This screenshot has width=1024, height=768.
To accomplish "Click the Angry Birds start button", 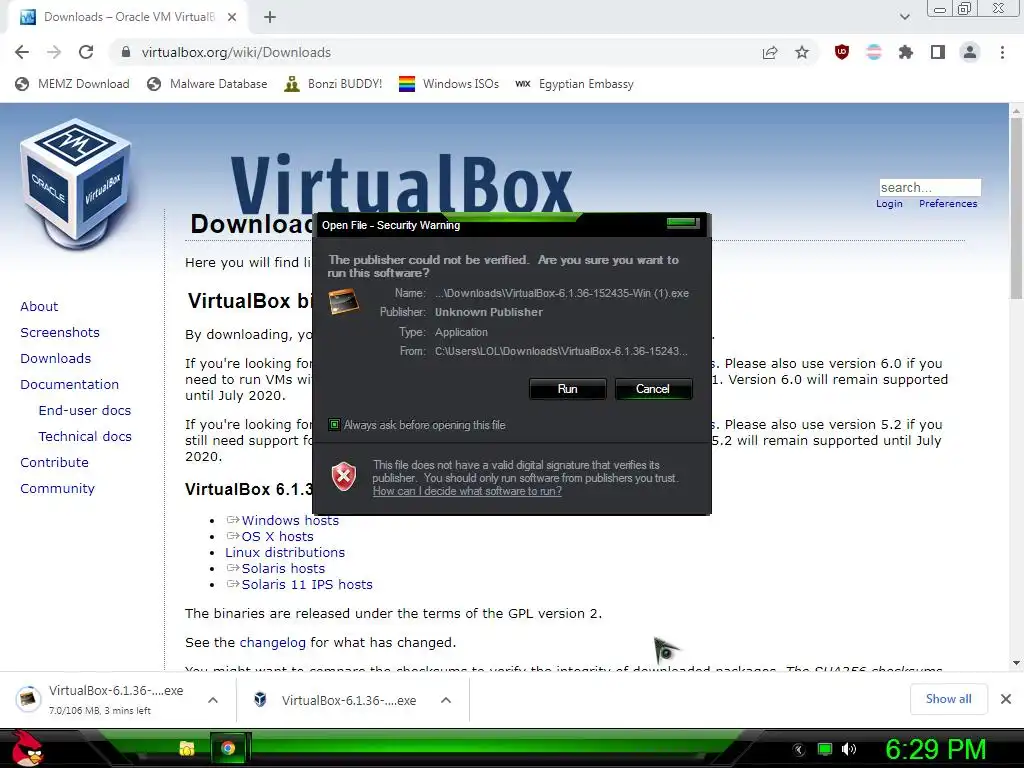I will [26, 748].
